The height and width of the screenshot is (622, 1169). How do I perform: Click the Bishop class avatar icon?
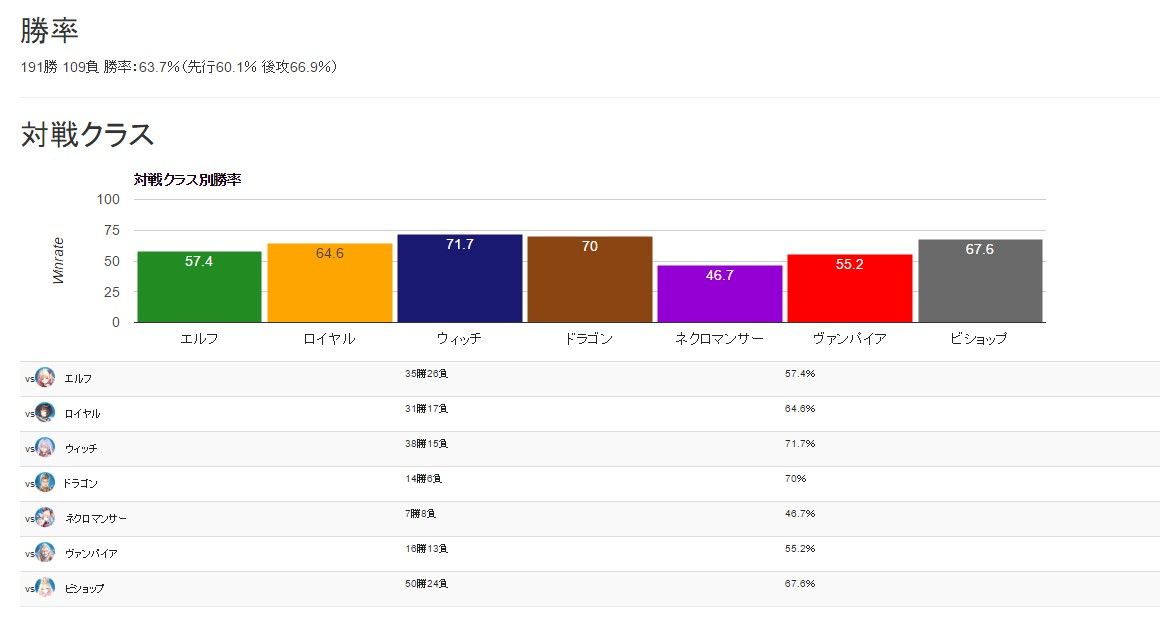point(45,588)
